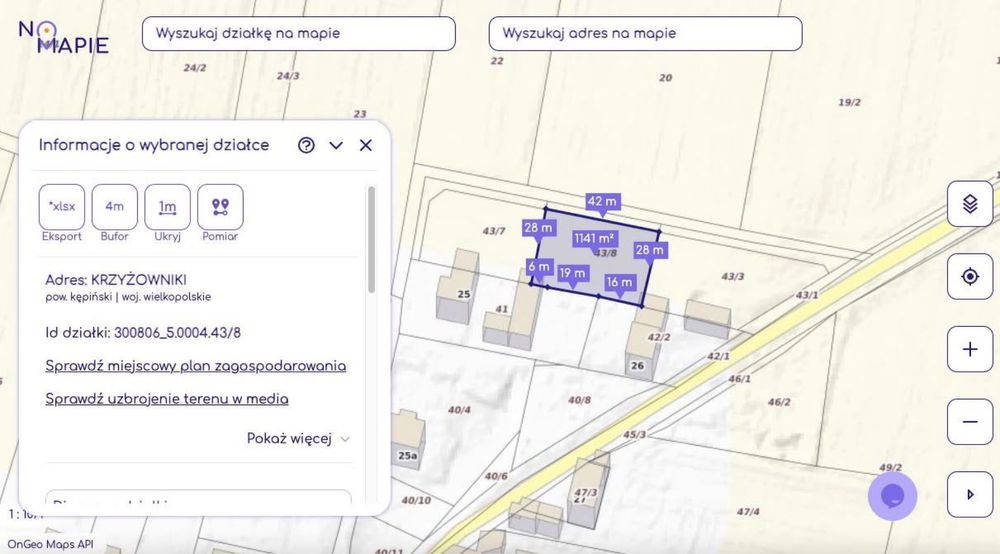
Task: Click the Id działki text
Action: click(x=143, y=333)
